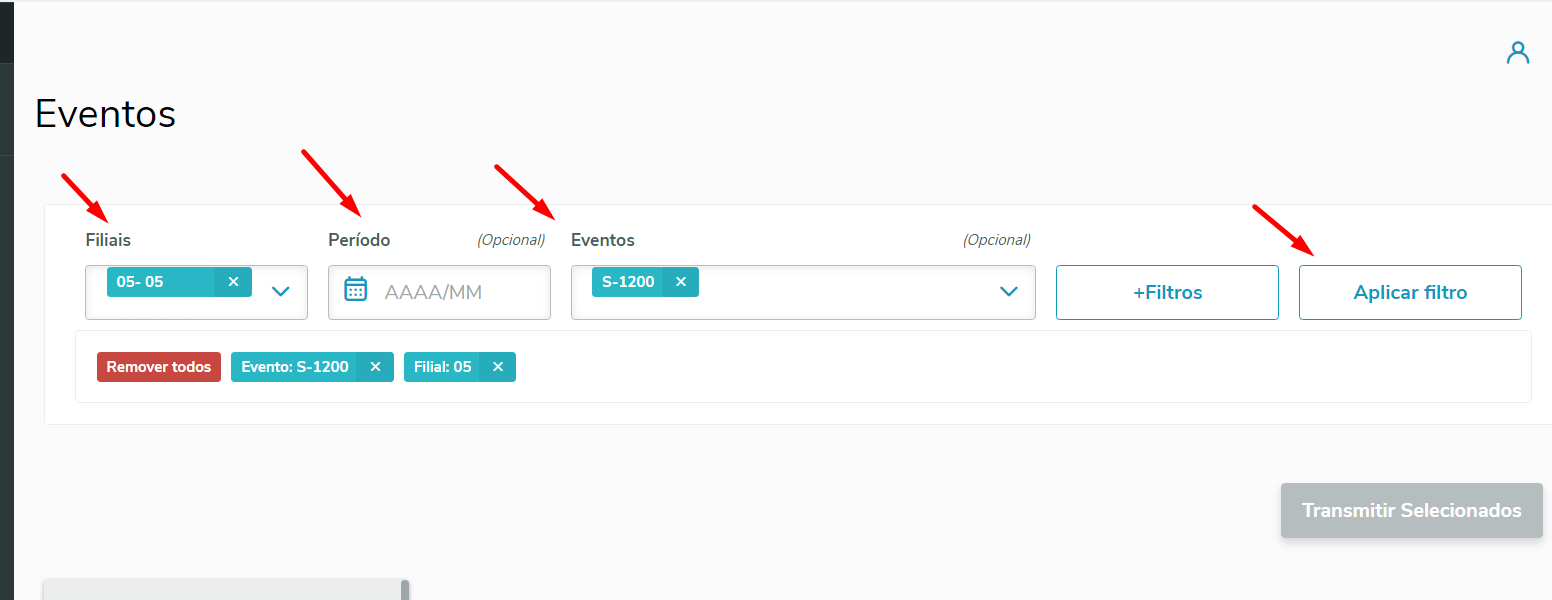This screenshot has height=600, width=1552.
Task: Remove the S-1200 tag in Eventos field
Action: point(681,282)
